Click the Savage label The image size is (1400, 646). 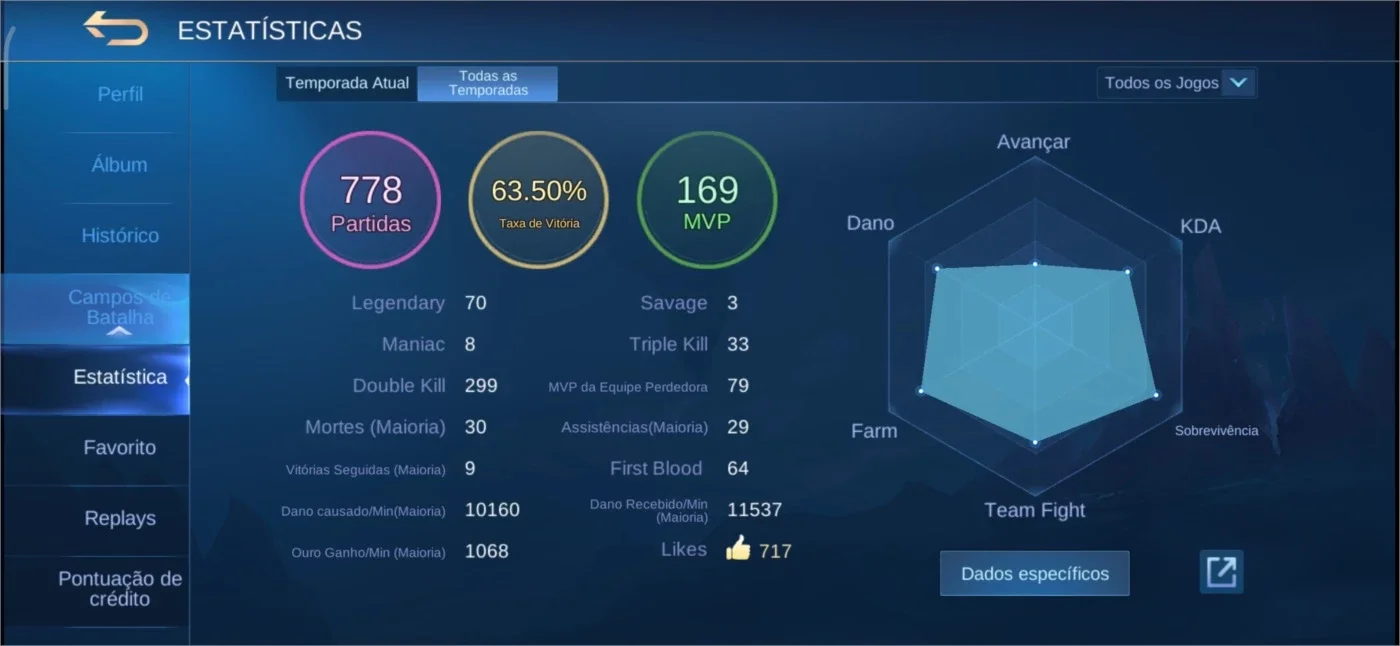click(x=674, y=303)
